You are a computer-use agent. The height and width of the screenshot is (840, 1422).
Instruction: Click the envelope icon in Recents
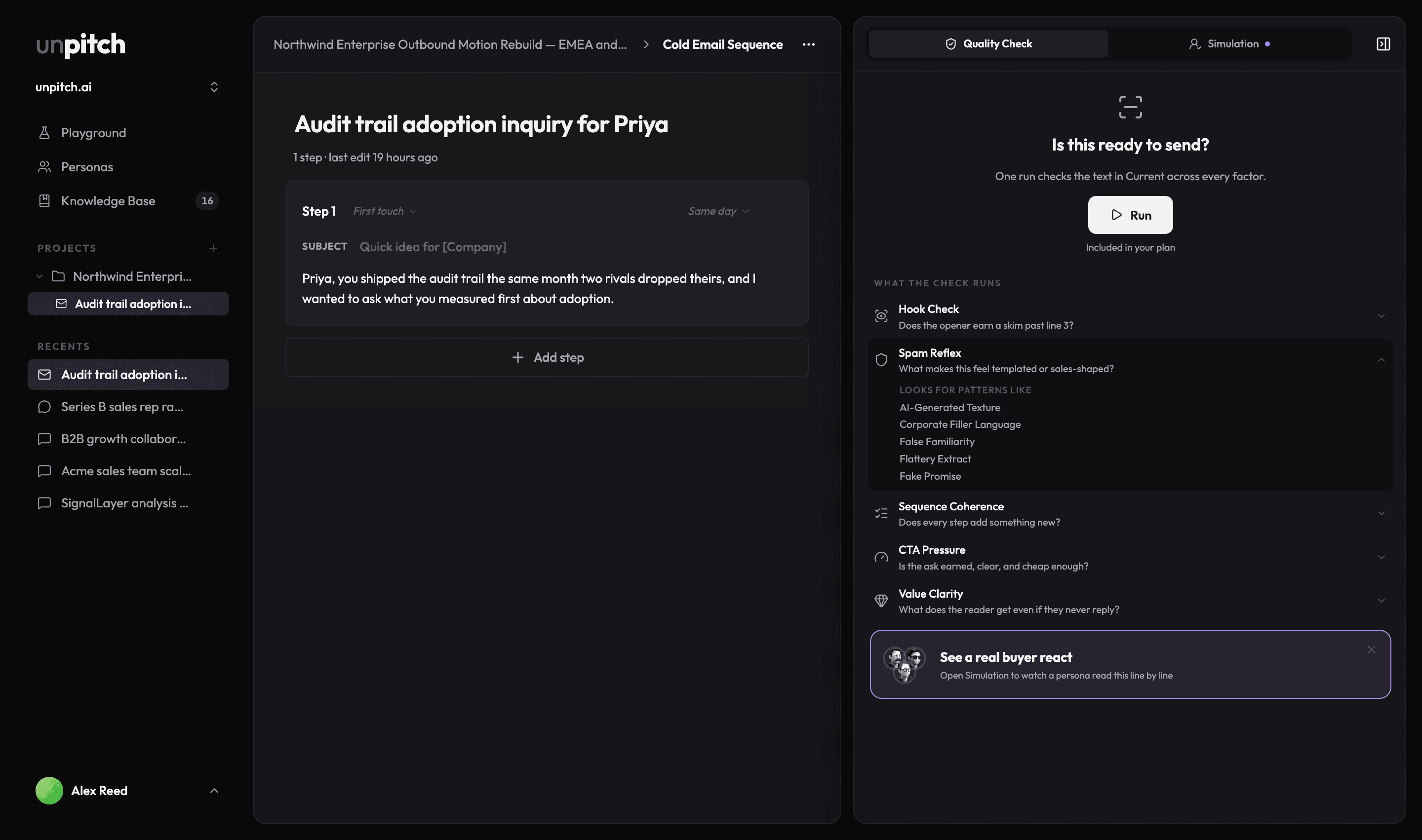[44, 375]
